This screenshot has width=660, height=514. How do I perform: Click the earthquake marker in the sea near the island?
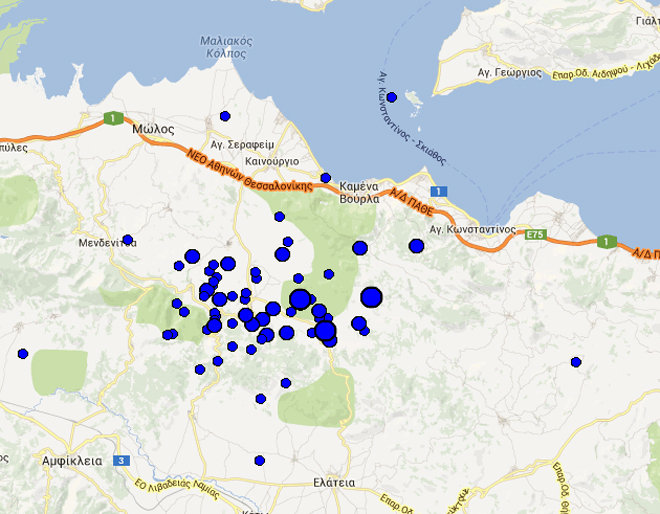392,97
